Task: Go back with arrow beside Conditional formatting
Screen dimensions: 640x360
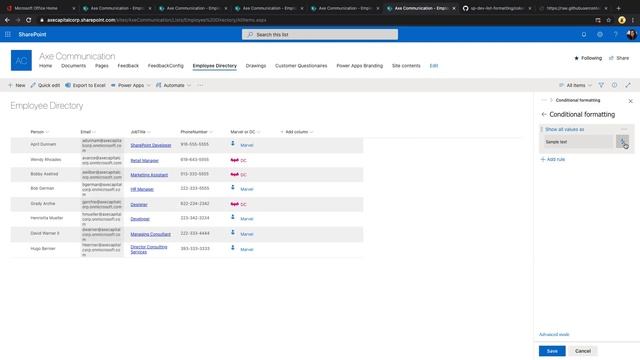Action: click(544, 115)
